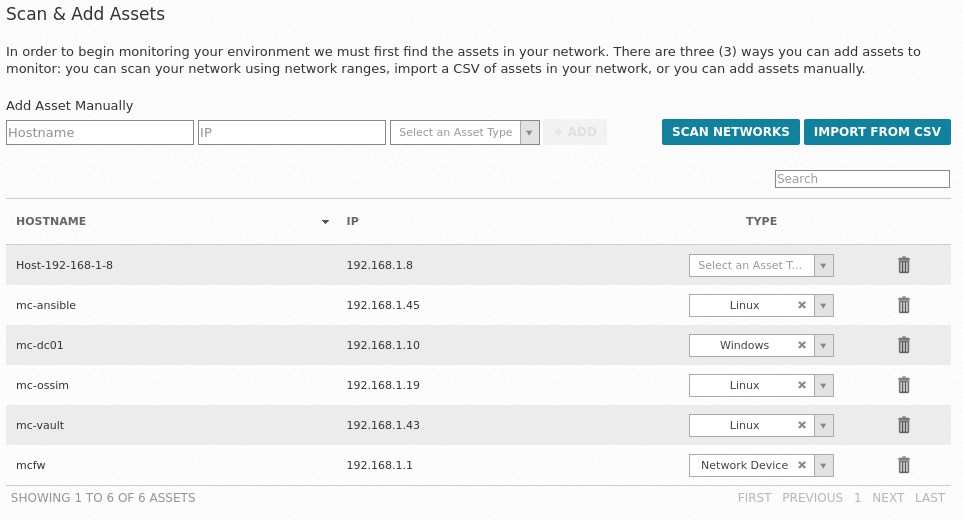This screenshot has height=520, width=963.
Task: Sort table by Hostname column
Action: point(51,221)
